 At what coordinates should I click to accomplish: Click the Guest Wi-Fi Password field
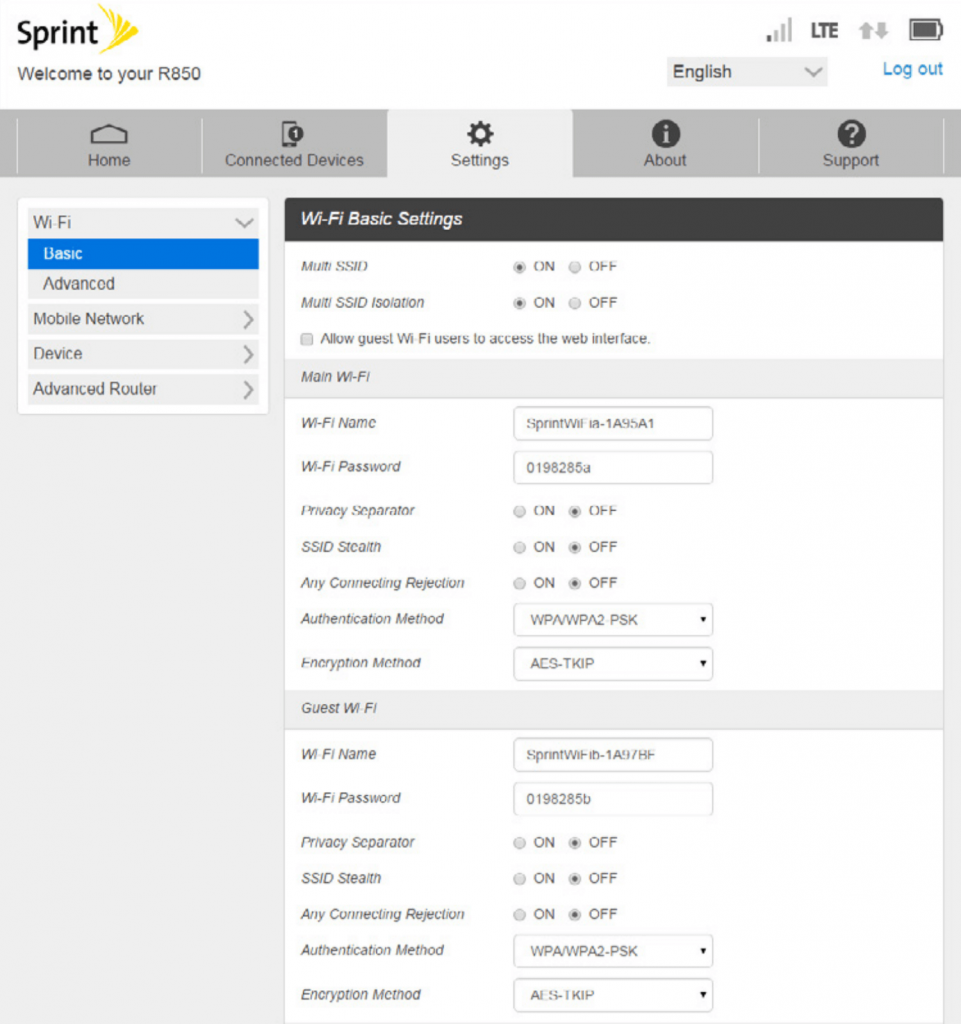coord(612,799)
